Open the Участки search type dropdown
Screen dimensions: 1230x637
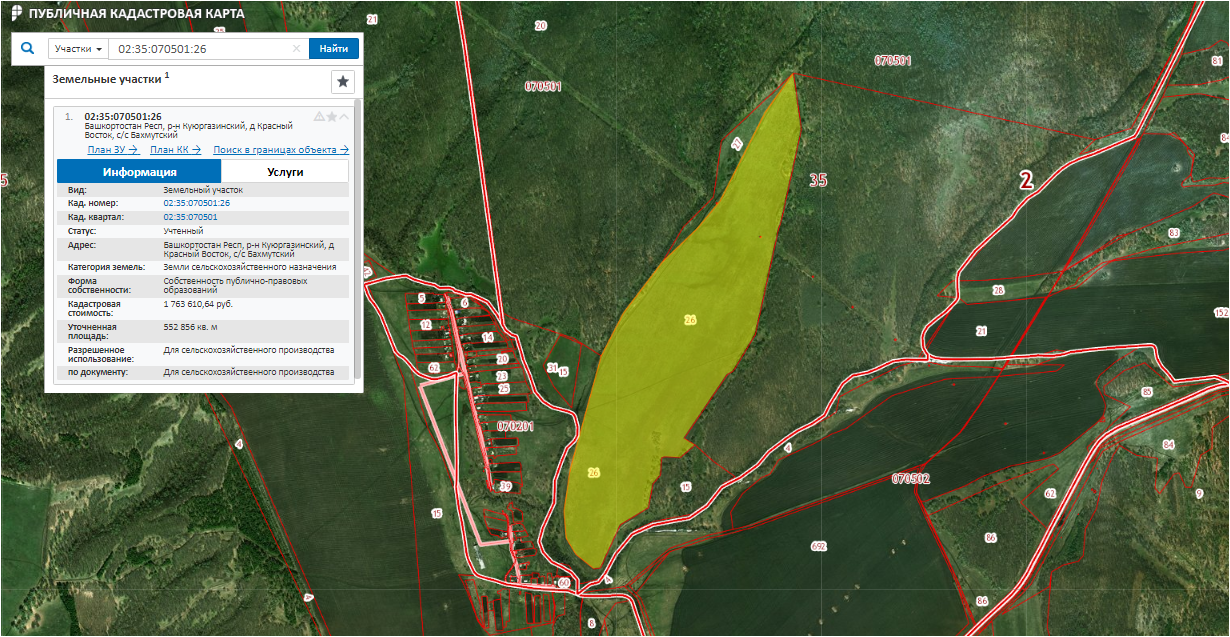click(78, 49)
